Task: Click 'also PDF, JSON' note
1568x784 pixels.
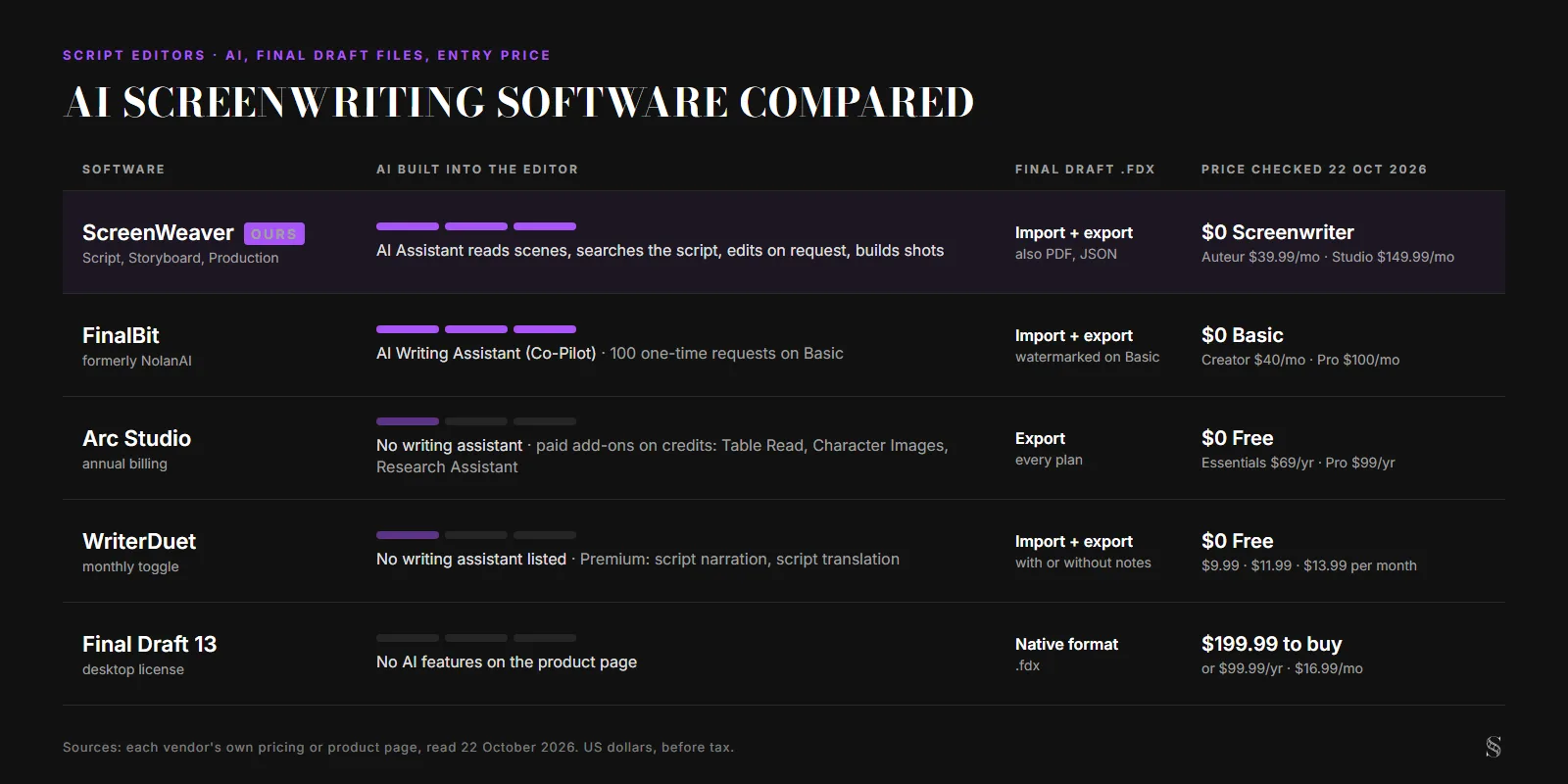Action: click(1066, 254)
